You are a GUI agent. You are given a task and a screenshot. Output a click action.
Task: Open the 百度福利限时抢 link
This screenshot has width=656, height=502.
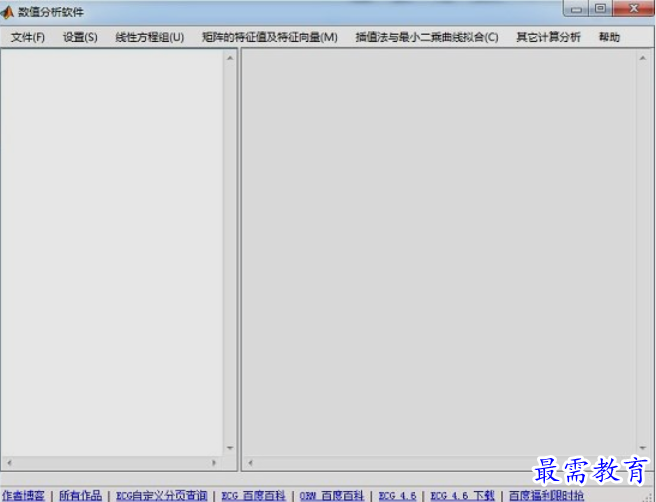coord(546,496)
